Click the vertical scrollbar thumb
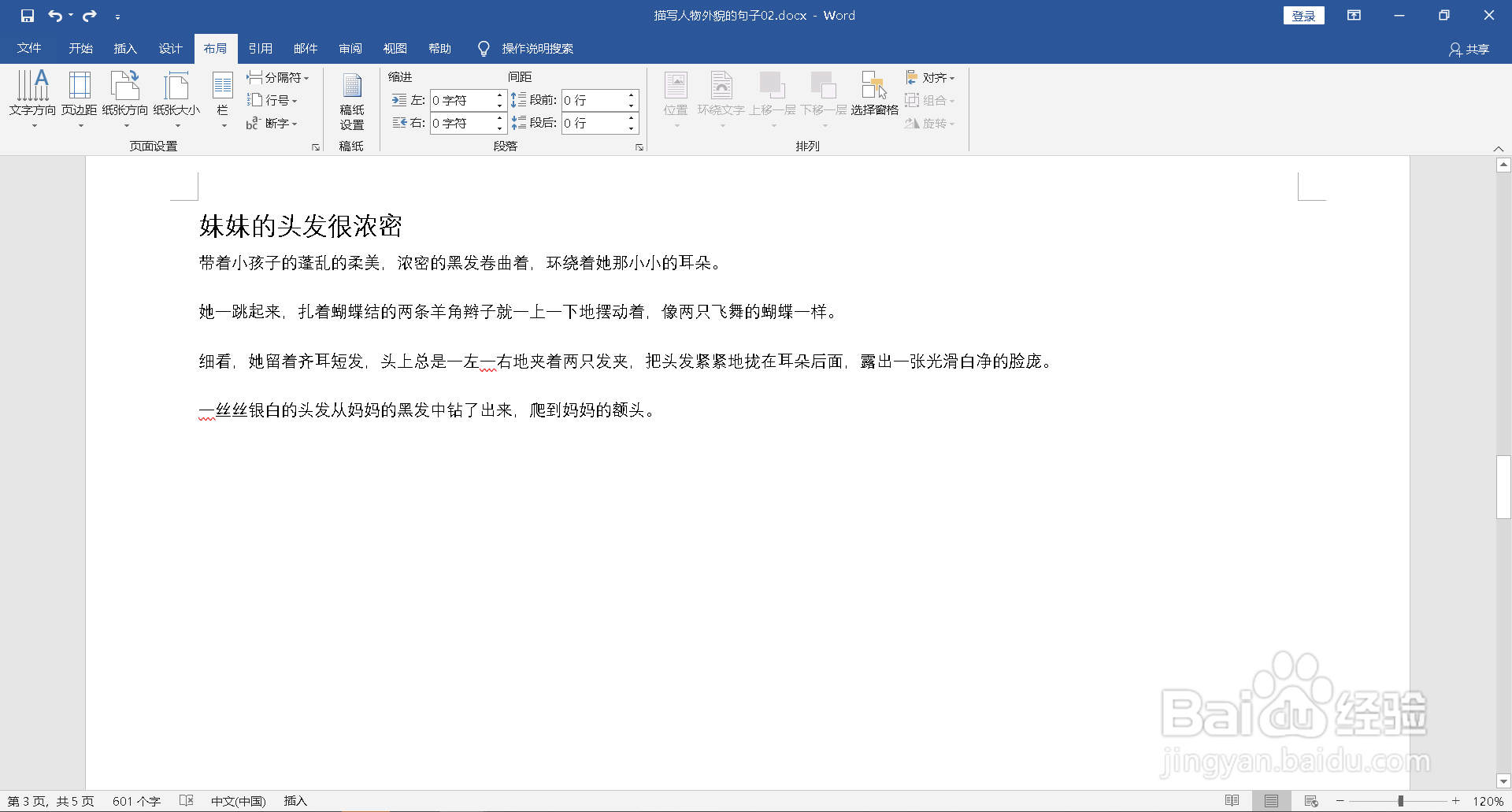This screenshot has width=1512, height=812. coord(1503,487)
